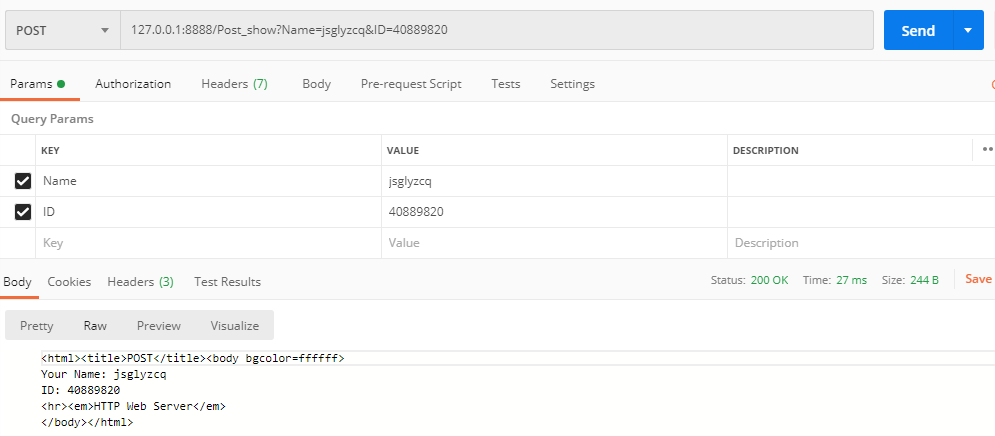
Task: Switch to the Params tab
Action: [37, 84]
